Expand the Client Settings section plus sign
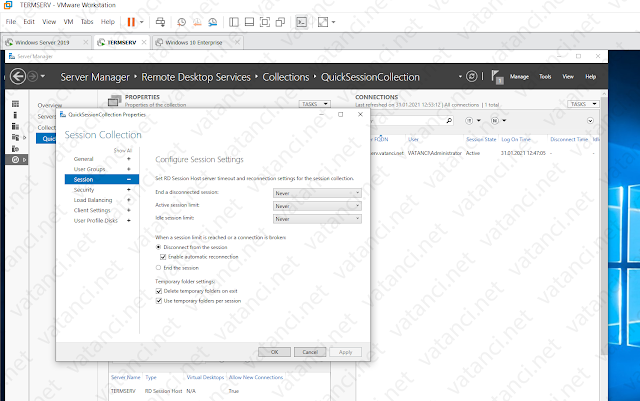Screen dimensions: 640x401 129,210
